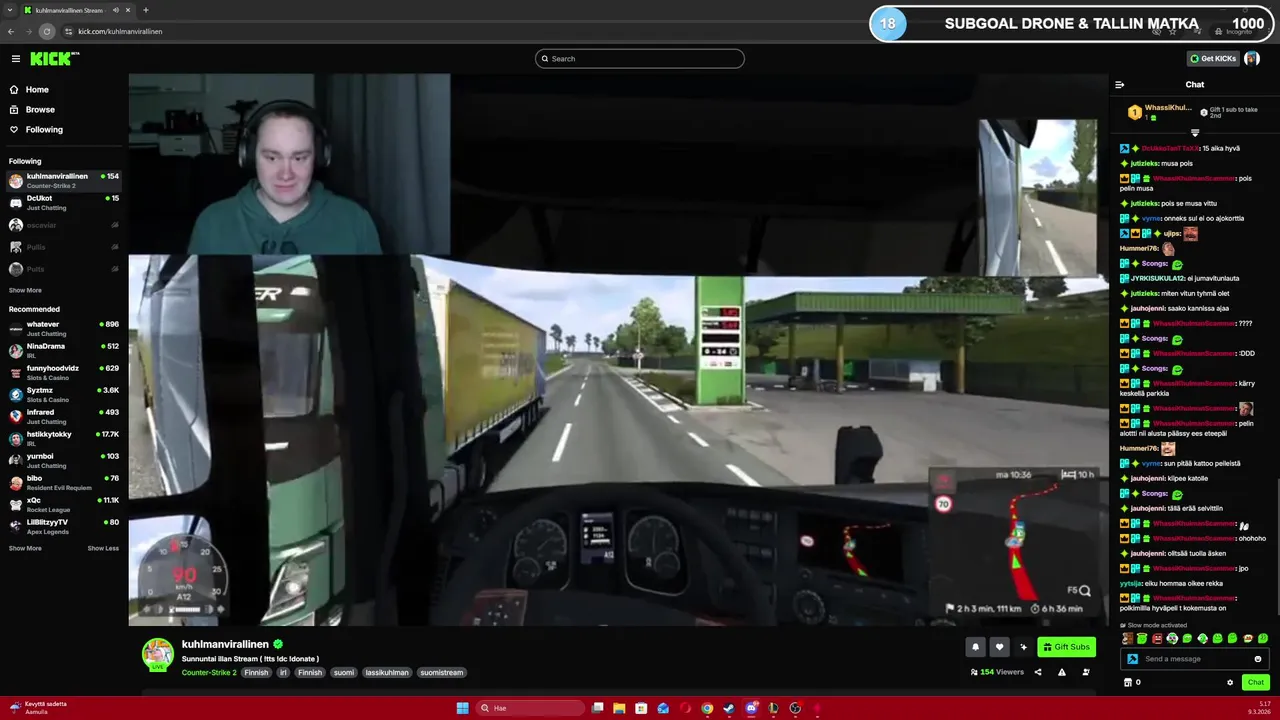This screenshot has width=1280, height=720.
Task: Report stream with warning triangle icon
Action: 1062,672
